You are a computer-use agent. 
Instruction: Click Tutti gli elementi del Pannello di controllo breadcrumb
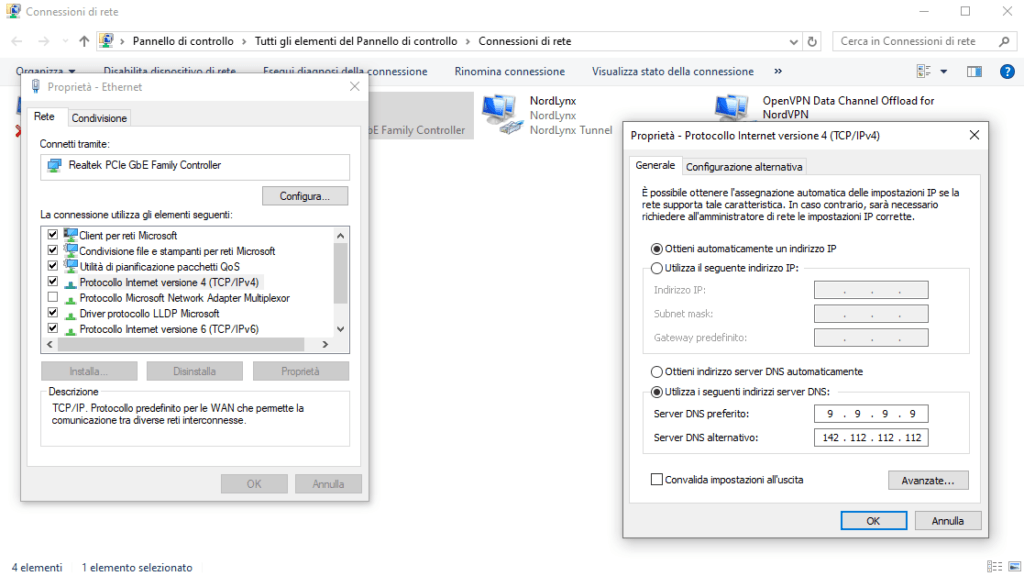356,41
